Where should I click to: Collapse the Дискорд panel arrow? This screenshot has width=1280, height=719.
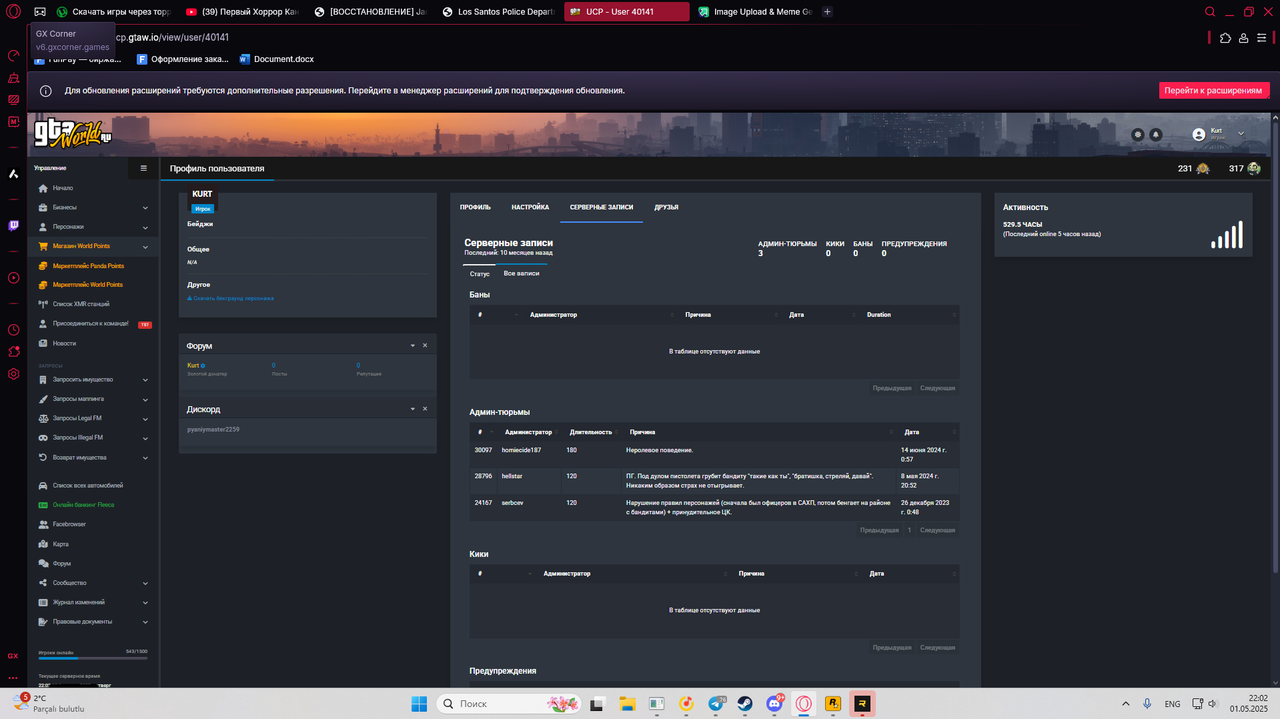point(412,409)
